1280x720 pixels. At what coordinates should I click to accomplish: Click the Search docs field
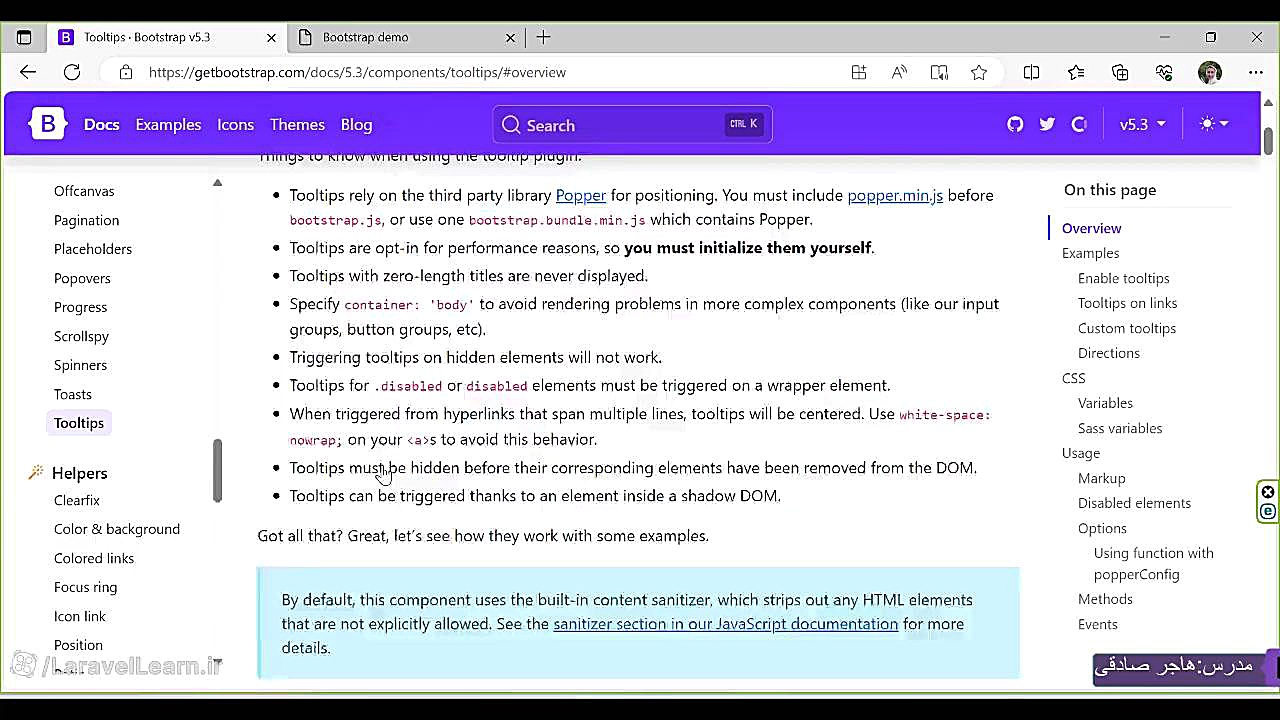632,125
